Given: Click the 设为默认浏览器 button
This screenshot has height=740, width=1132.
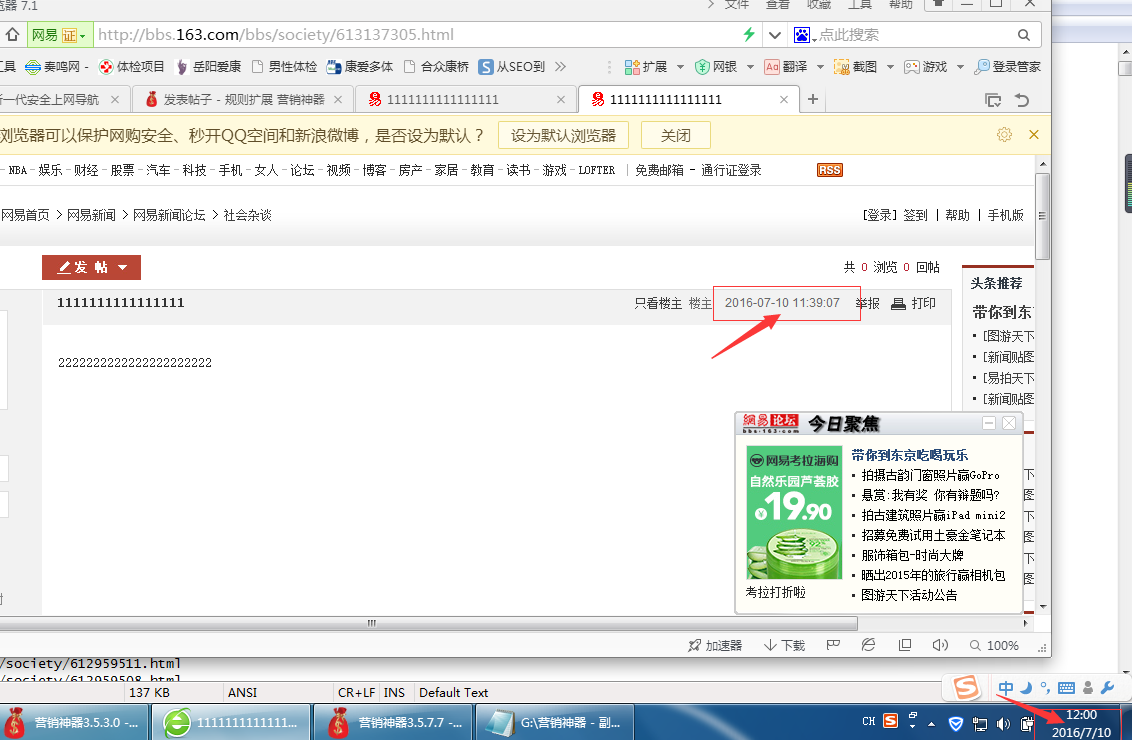Looking at the screenshot, I should [x=563, y=134].
